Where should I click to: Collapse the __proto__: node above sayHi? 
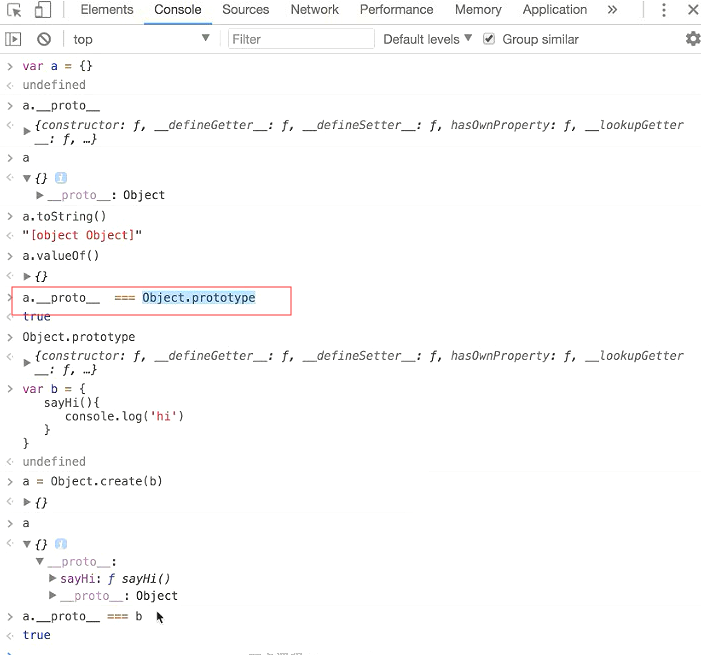(x=40, y=561)
